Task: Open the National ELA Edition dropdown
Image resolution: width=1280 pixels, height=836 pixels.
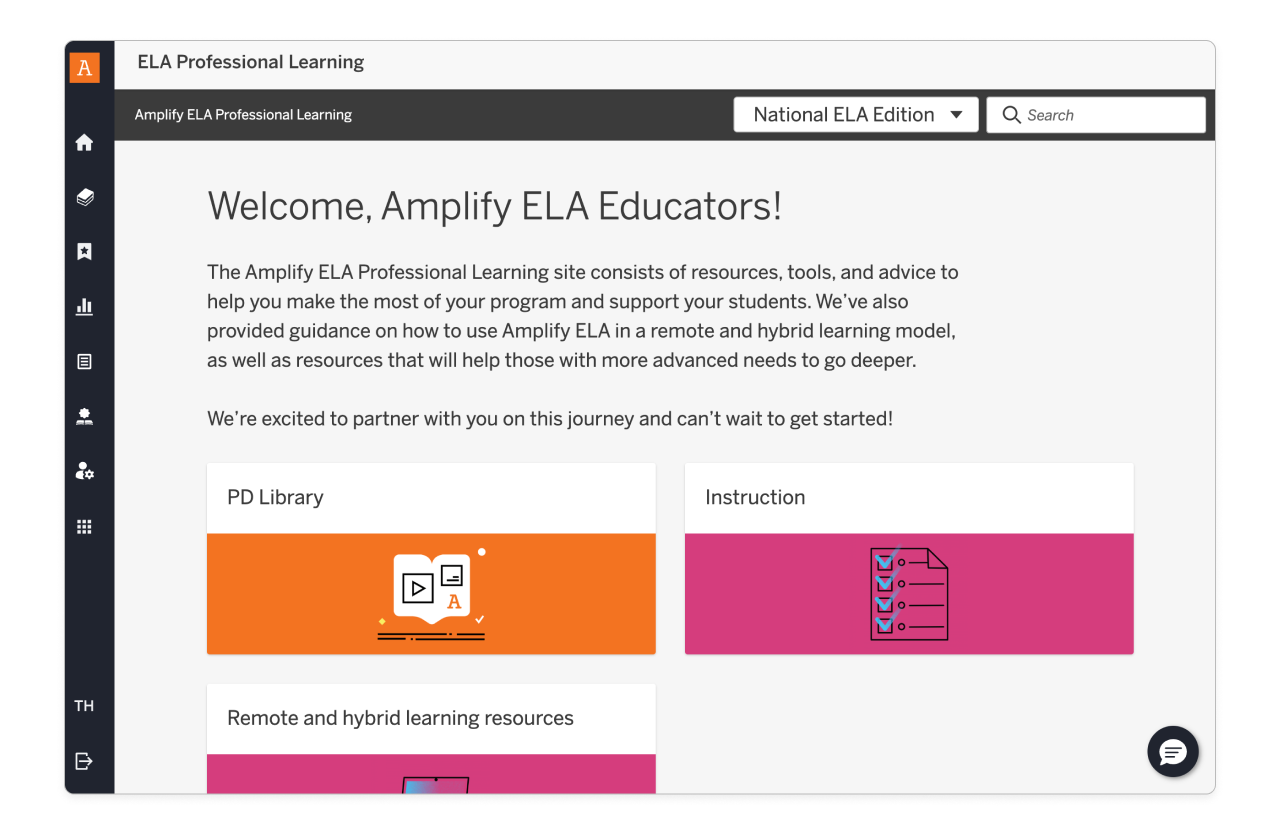Action: 855,114
